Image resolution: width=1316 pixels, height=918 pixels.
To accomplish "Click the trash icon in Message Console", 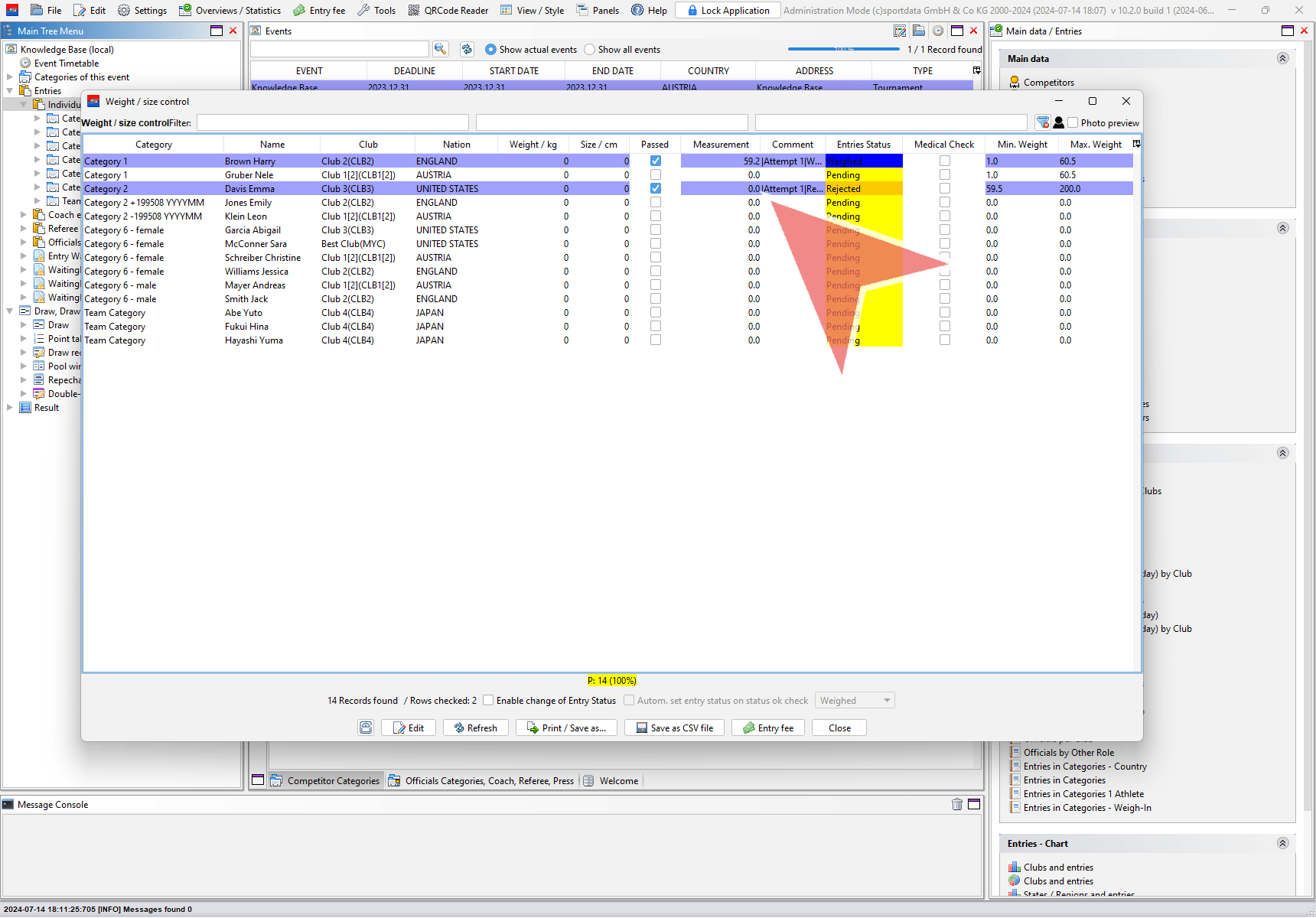I will pos(956,804).
